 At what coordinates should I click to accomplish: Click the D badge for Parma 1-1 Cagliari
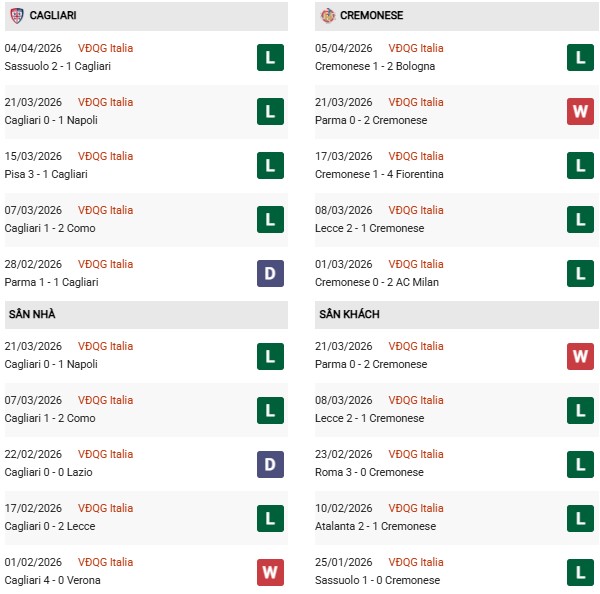[270, 273]
